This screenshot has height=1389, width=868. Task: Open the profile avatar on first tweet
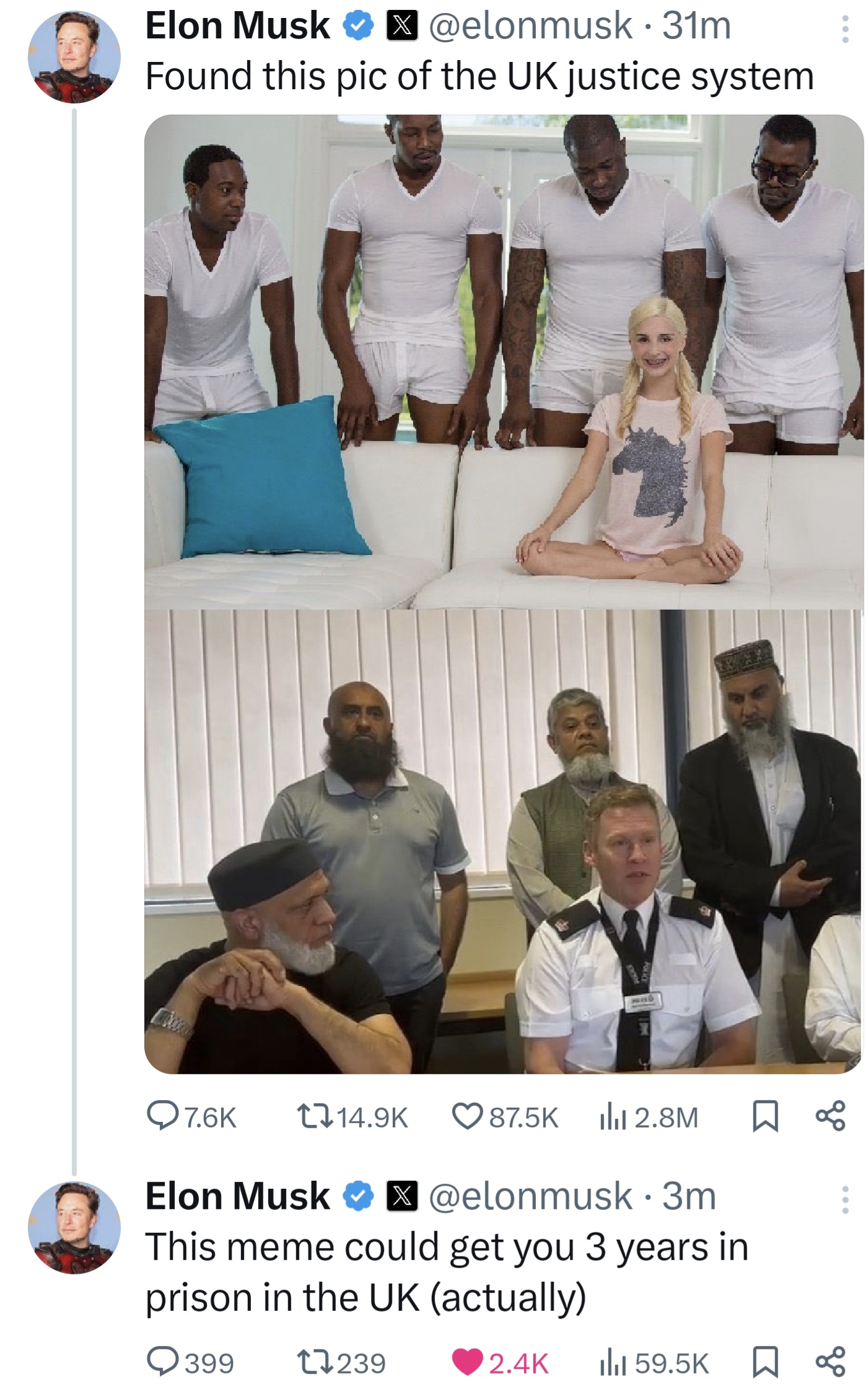(74, 56)
